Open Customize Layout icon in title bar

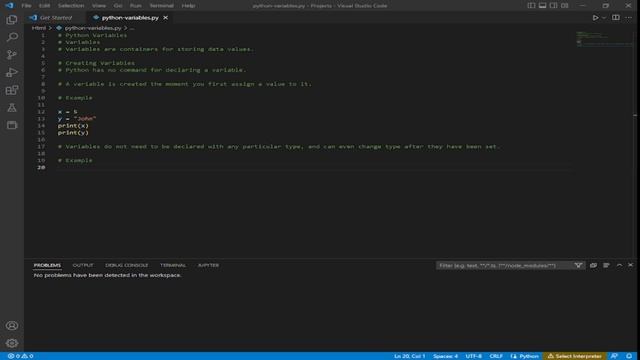tap(564, 6)
